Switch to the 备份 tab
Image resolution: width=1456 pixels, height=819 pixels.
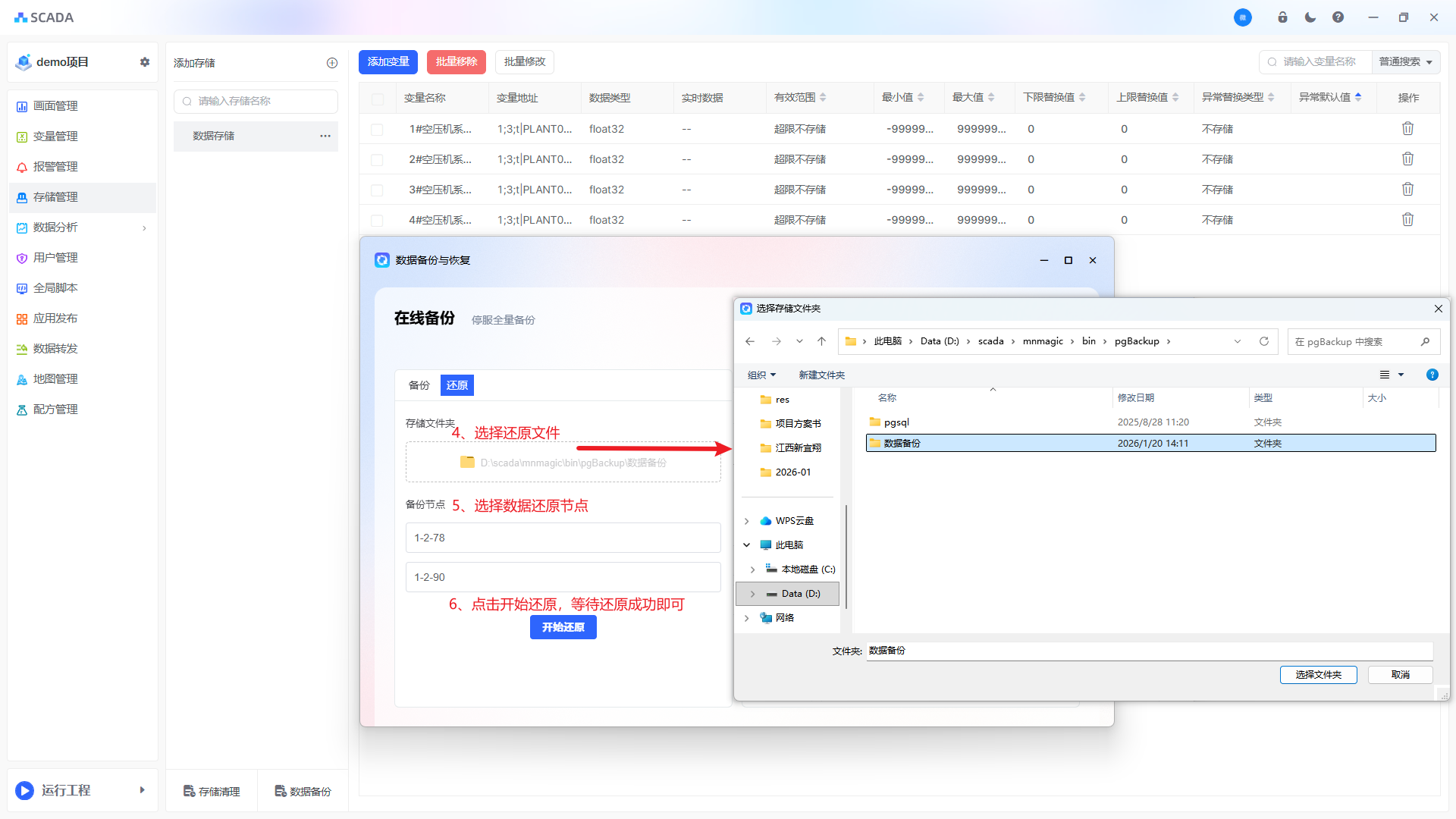click(x=419, y=385)
